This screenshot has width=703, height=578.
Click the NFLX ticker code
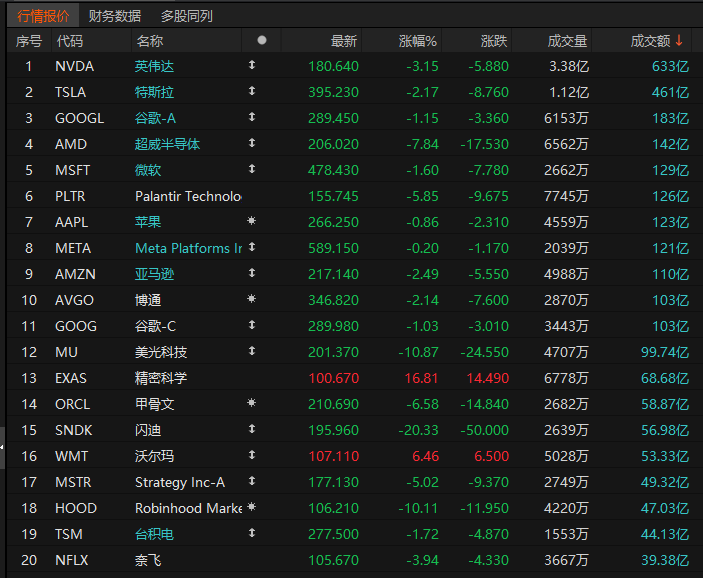(x=72, y=561)
